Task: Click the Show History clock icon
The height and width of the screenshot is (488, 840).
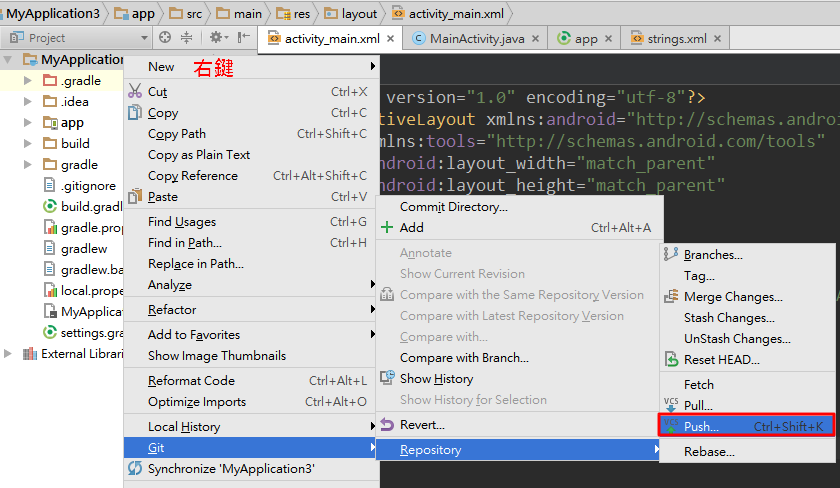Action: [387, 377]
